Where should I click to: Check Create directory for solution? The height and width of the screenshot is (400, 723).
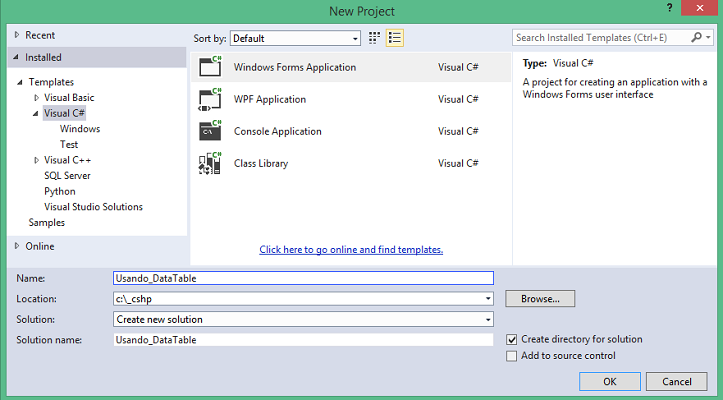(511, 340)
